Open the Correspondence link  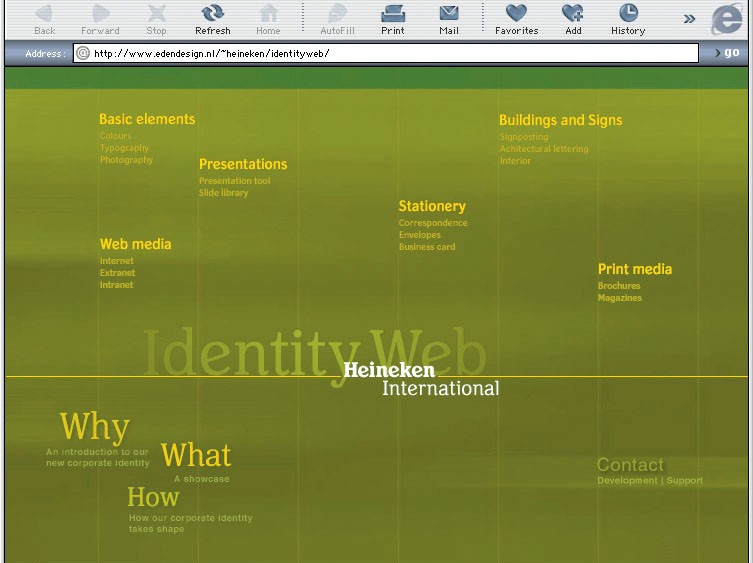[433, 223]
